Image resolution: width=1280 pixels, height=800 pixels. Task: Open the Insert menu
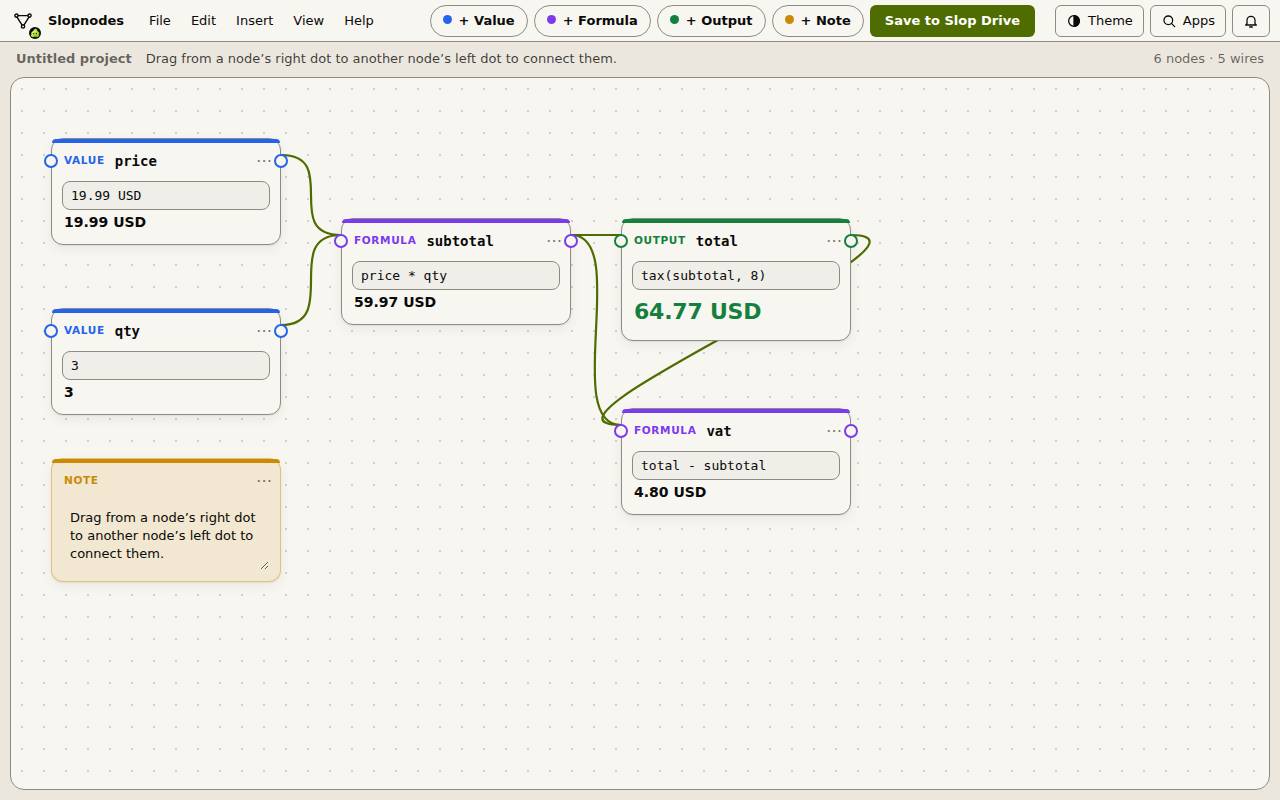point(254,20)
